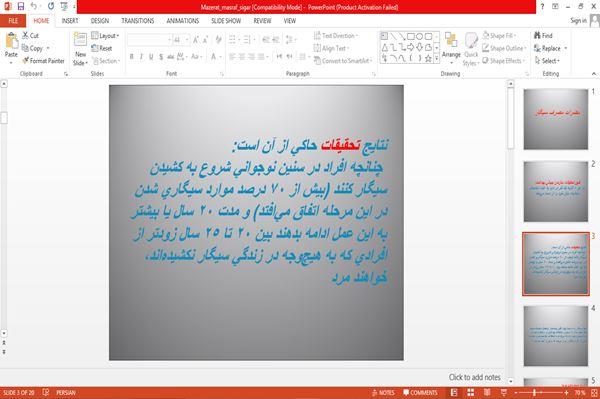Switch to the ANIMATIONS tab
The width and height of the screenshot is (600, 399).
coord(183,21)
